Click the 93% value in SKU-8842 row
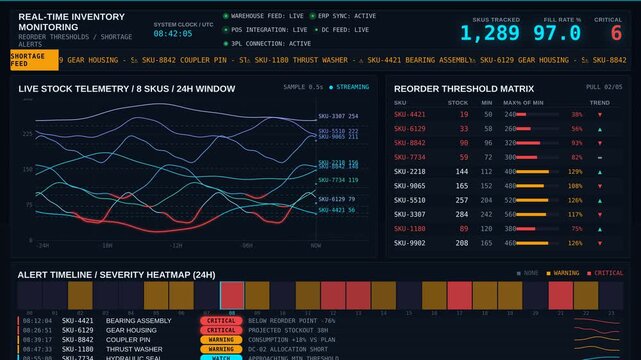The width and height of the screenshot is (641, 360). tap(576, 143)
